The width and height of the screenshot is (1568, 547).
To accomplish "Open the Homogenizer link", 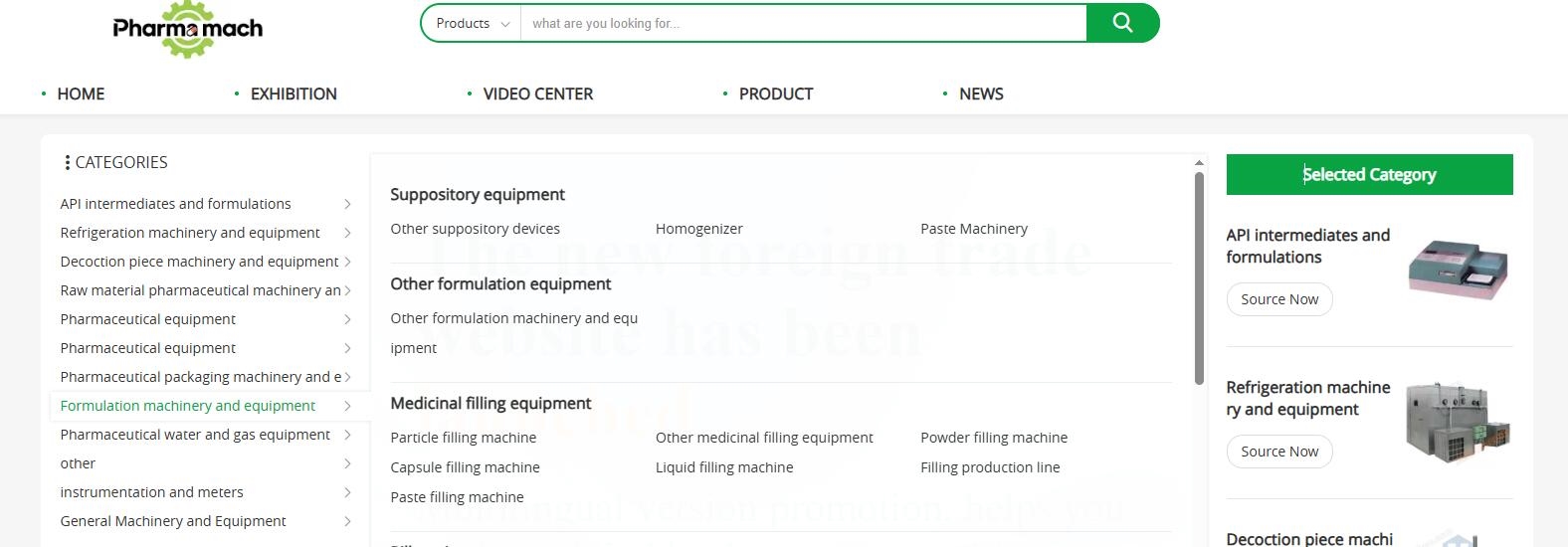I will 699,229.
